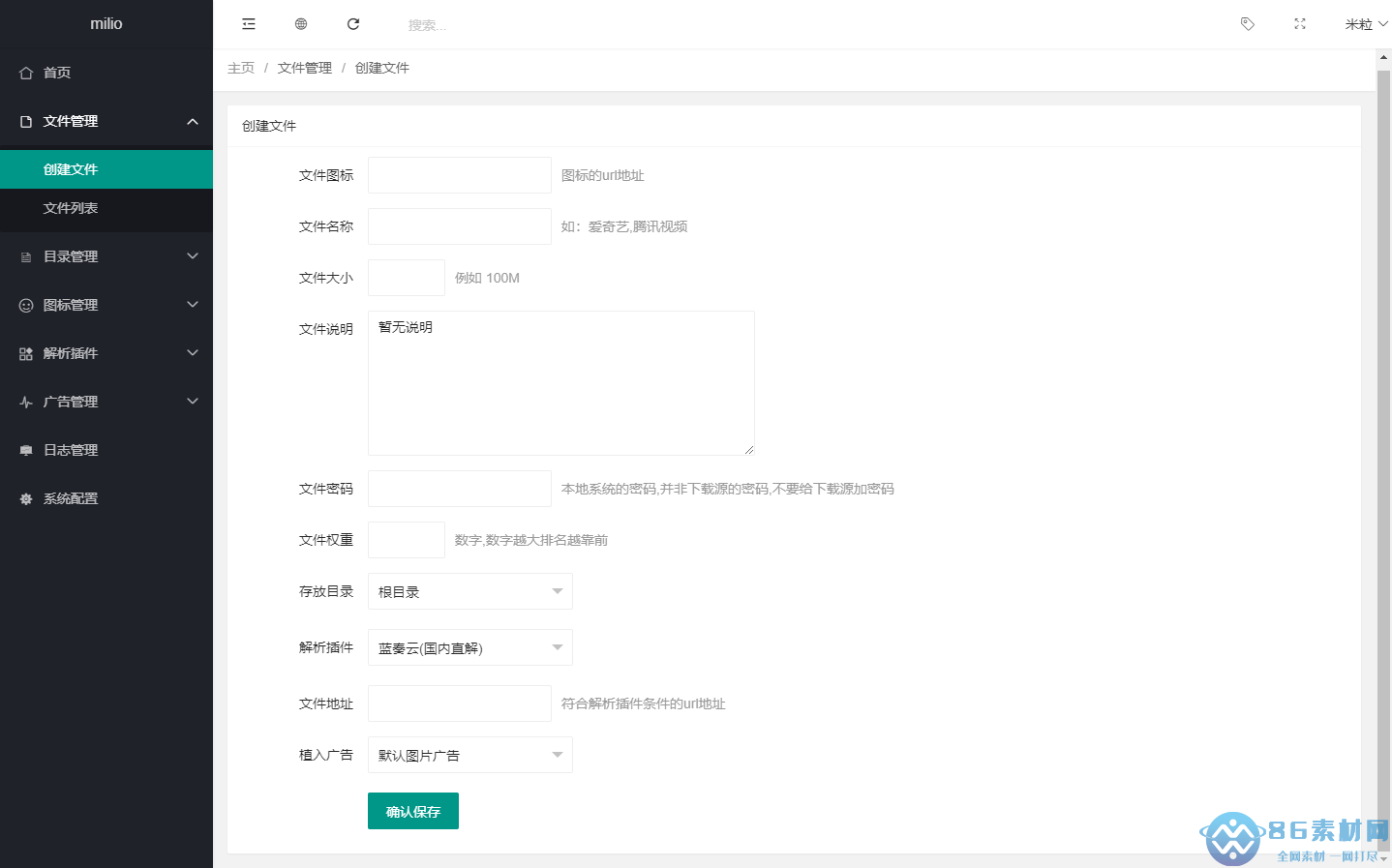Click the gear icon for 系统配置

point(26,499)
